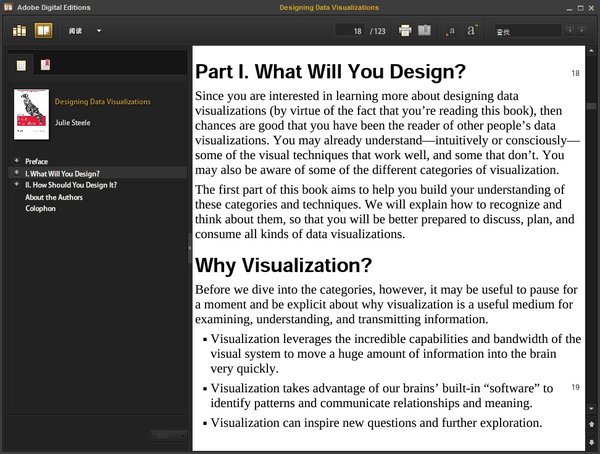600x454 pixels.
Task: Open the Colophon section
Action: coord(41,209)
